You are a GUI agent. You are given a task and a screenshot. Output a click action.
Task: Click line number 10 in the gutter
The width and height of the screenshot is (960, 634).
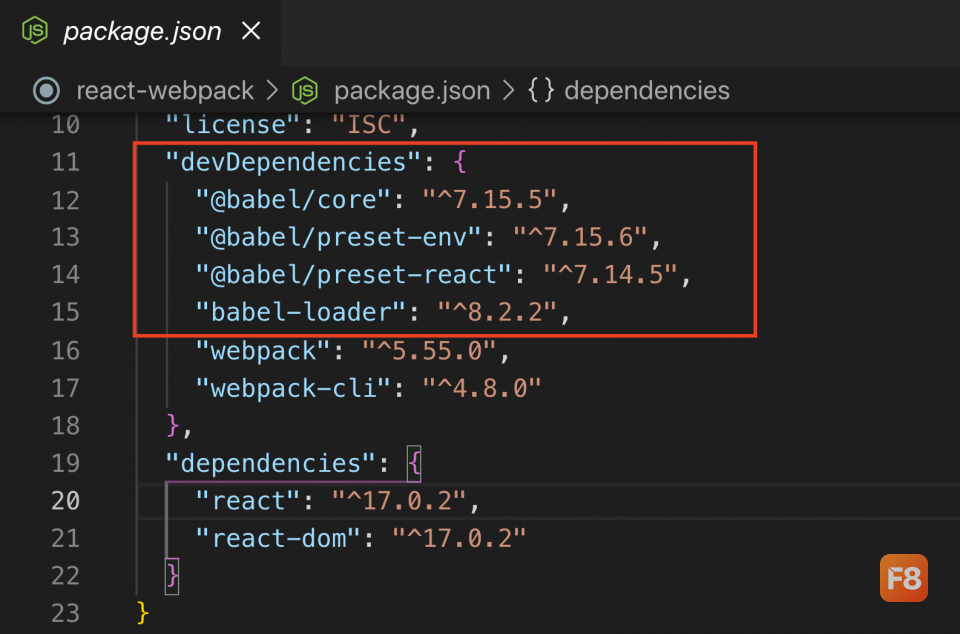pos(66,125)
